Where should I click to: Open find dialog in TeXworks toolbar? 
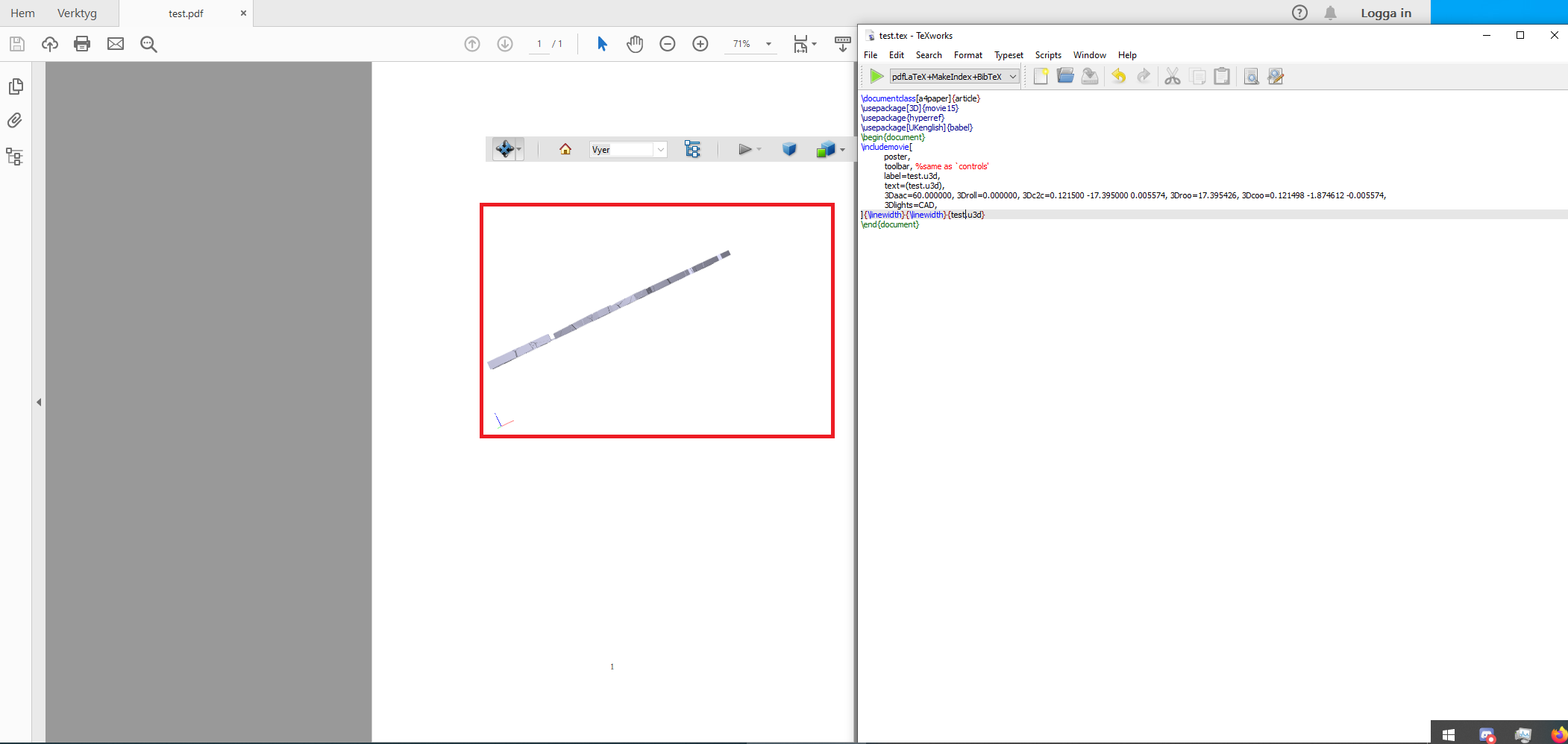(1251, 76)
